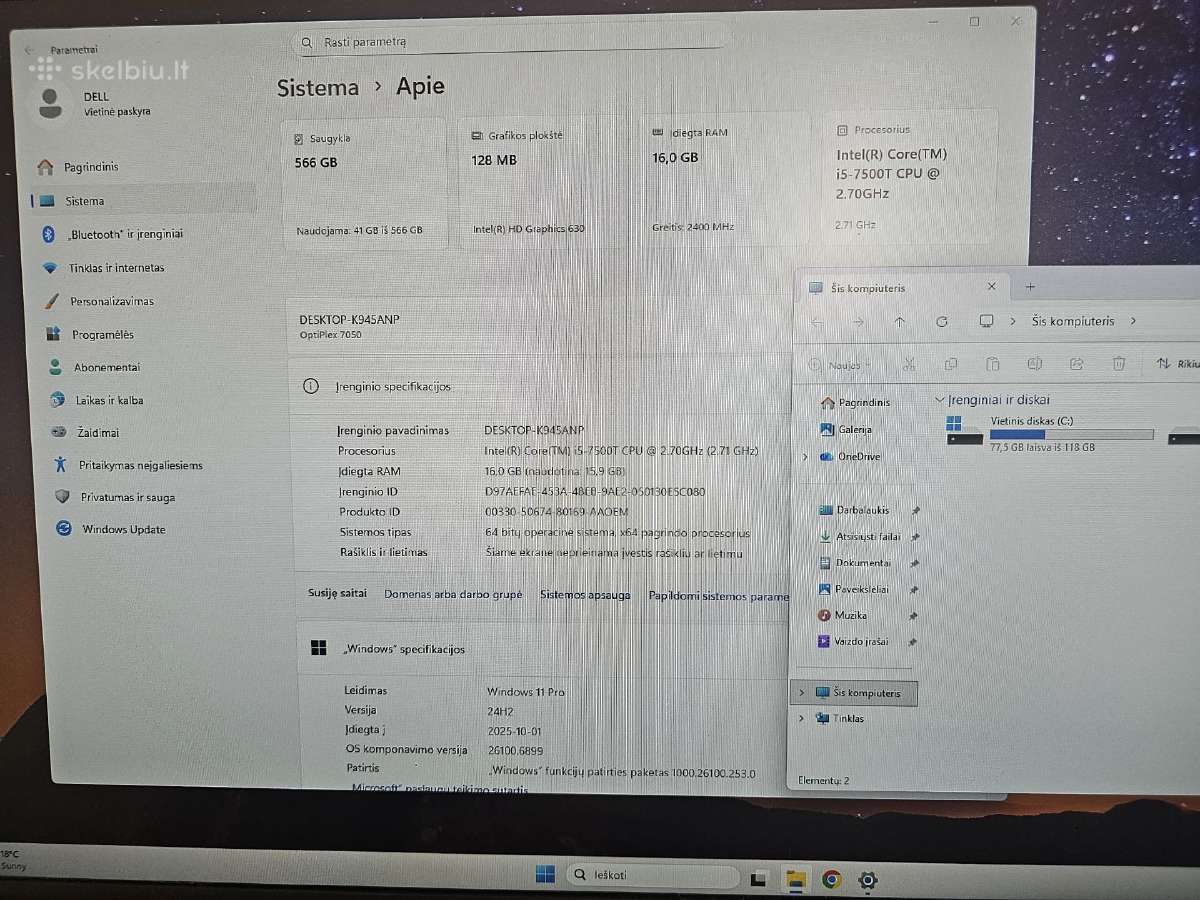The height and width of the screenshot is (900, 1200).
Task: Expand Šis kompiuteris tree node
Action: 803,693
